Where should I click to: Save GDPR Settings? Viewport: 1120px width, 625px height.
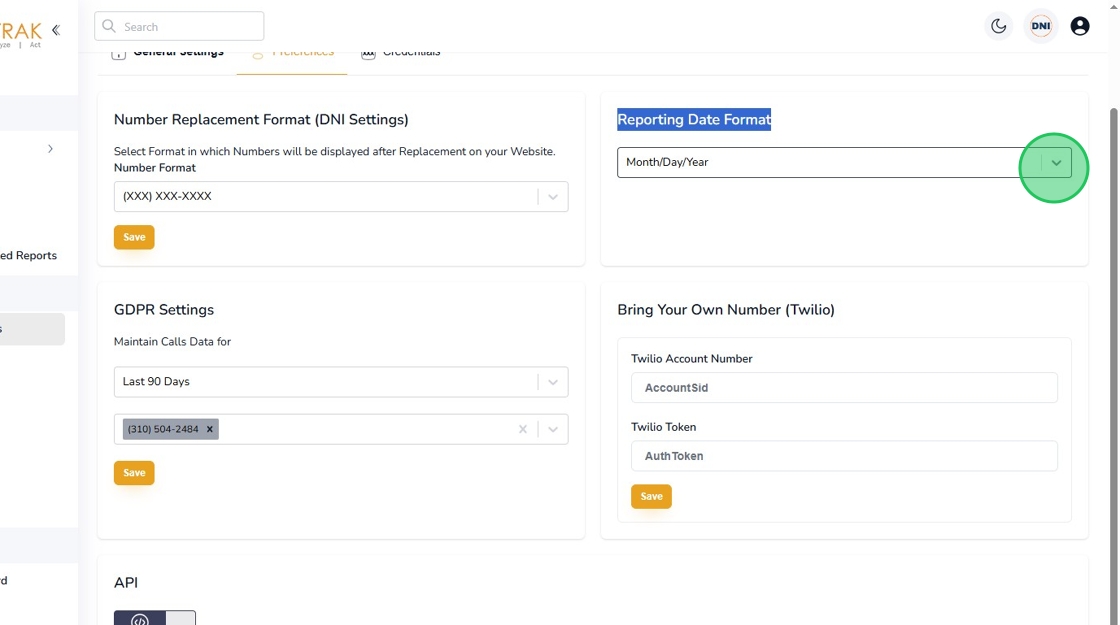pyautogui.click(x=134, y=473)
